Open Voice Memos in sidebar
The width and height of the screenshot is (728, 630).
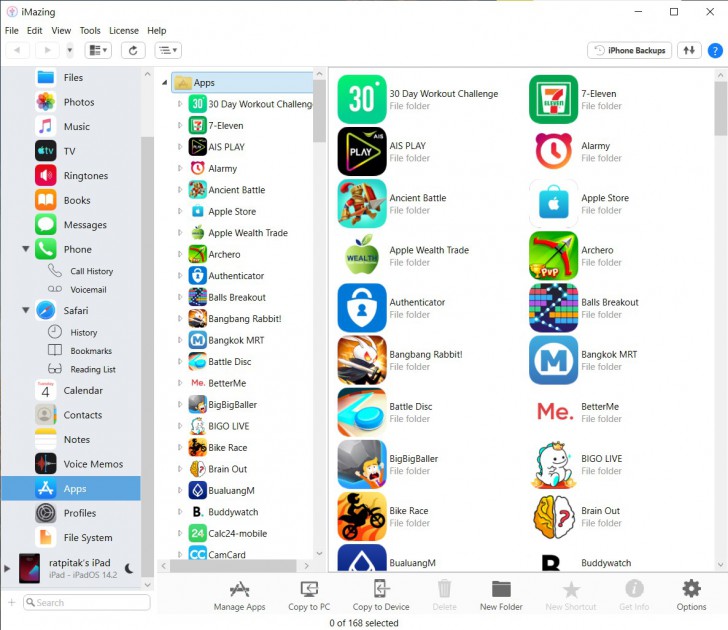coord(93,464)
